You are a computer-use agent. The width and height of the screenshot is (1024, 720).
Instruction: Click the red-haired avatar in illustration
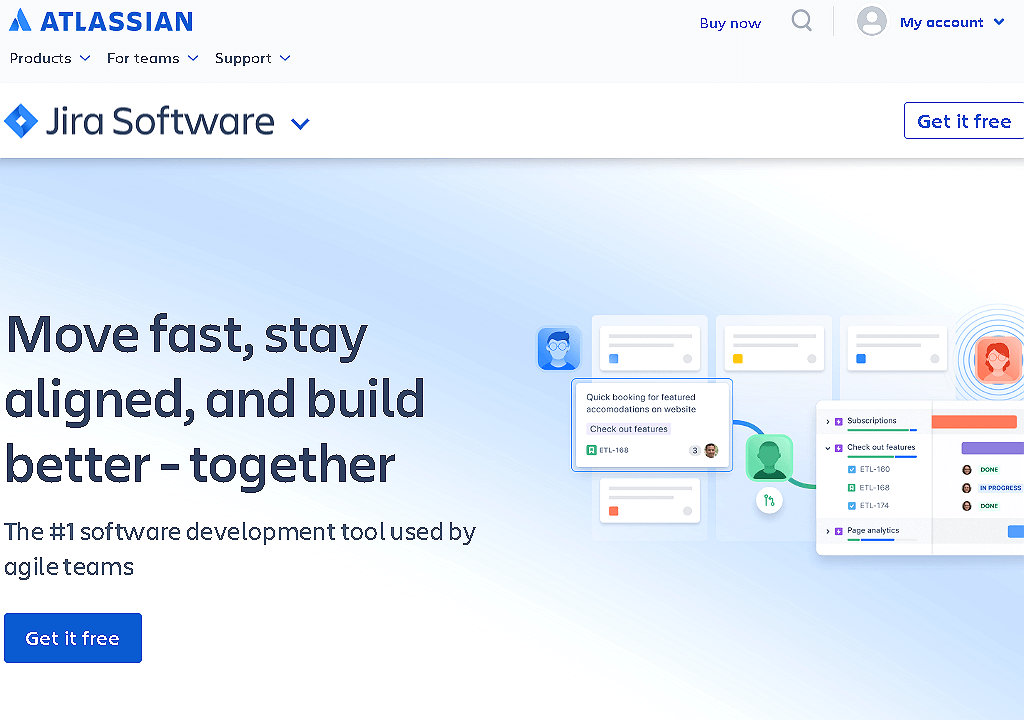(x=998, y=359)
